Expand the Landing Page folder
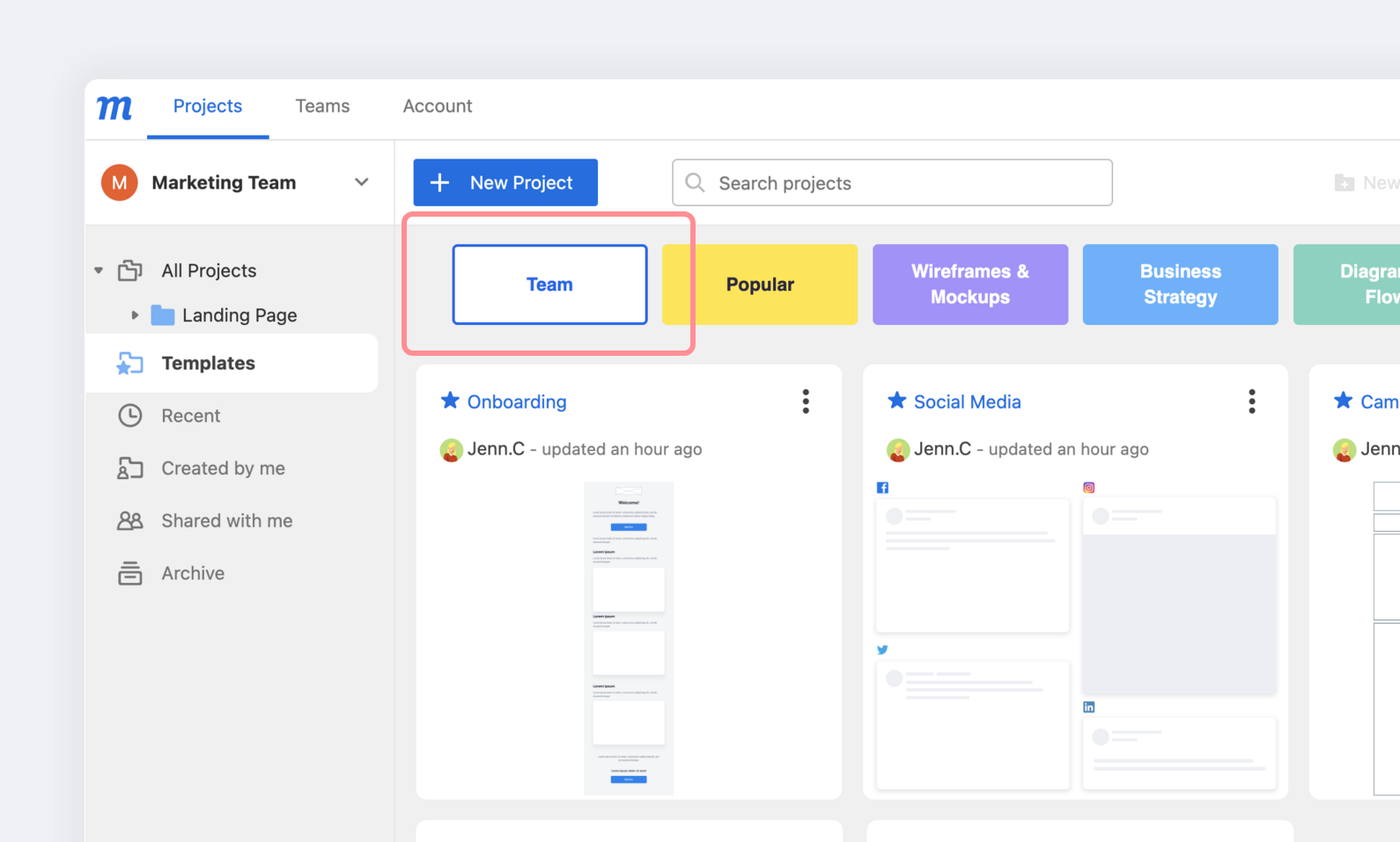1400x842 pixels. [135, 315]
